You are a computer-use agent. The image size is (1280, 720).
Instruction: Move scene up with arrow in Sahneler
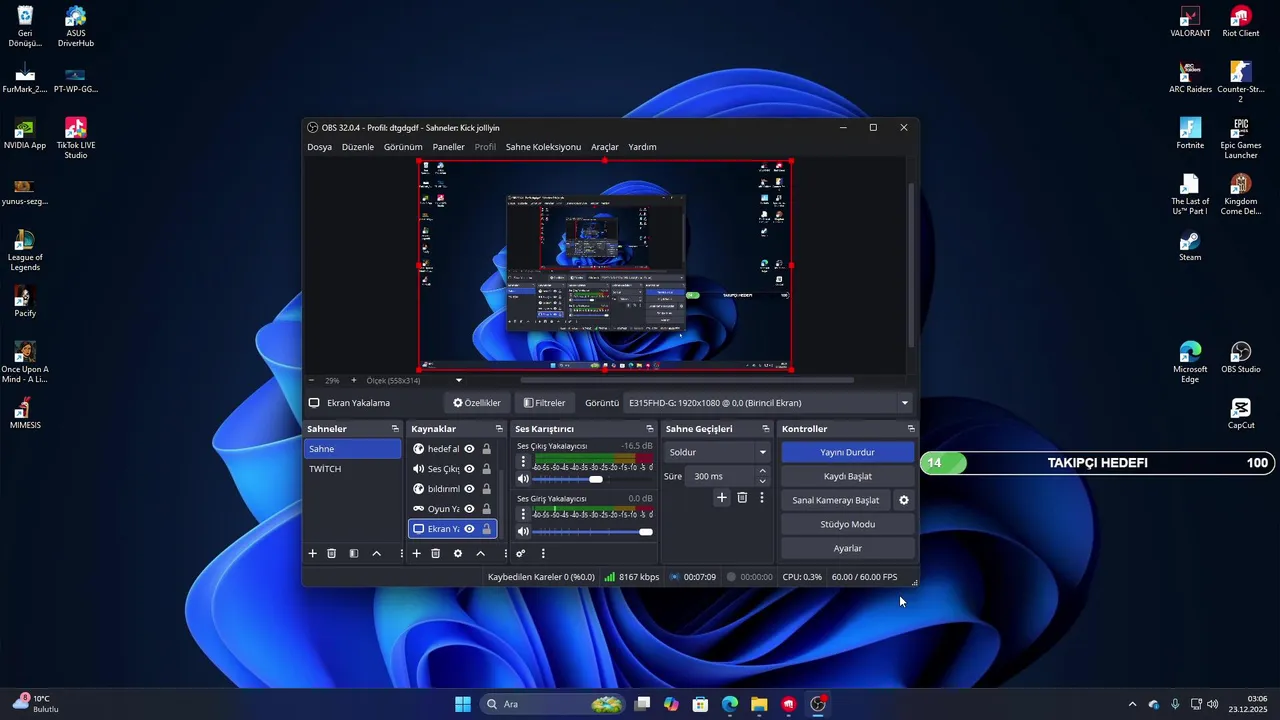click(376, 553)
